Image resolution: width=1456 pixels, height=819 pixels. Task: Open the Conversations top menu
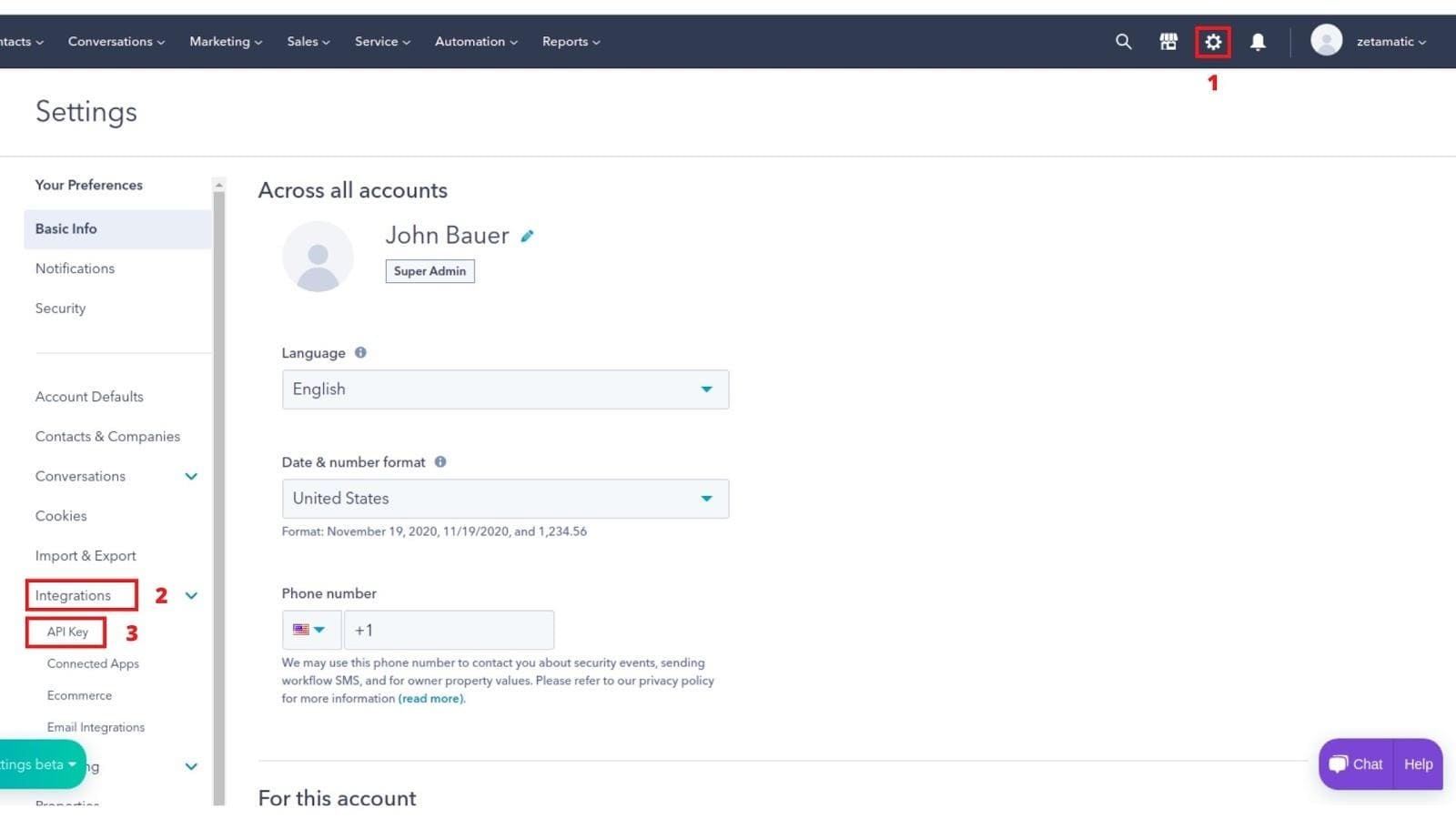(x=116, y=42)
